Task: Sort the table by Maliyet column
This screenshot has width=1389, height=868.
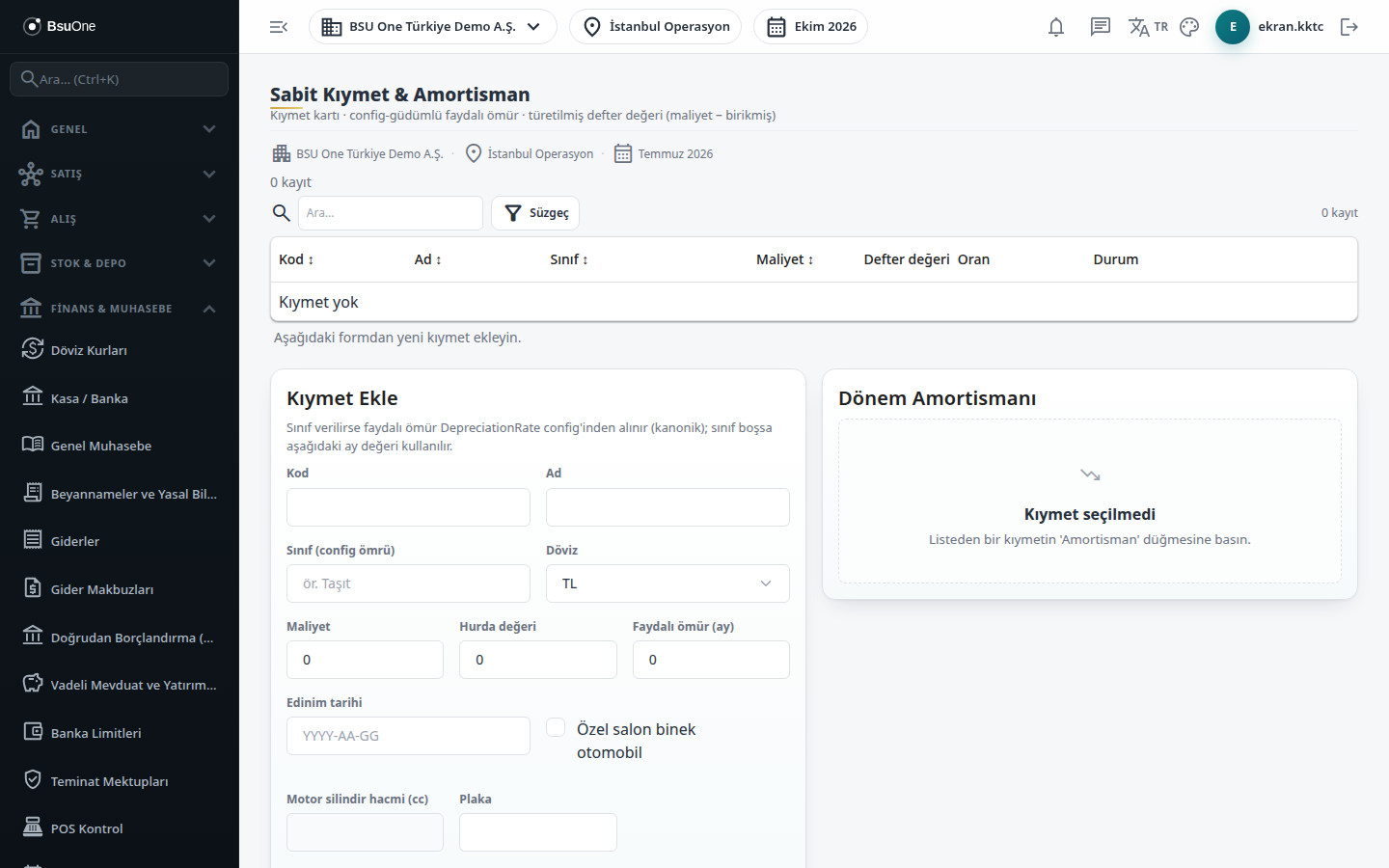Action: pos(785,259)
